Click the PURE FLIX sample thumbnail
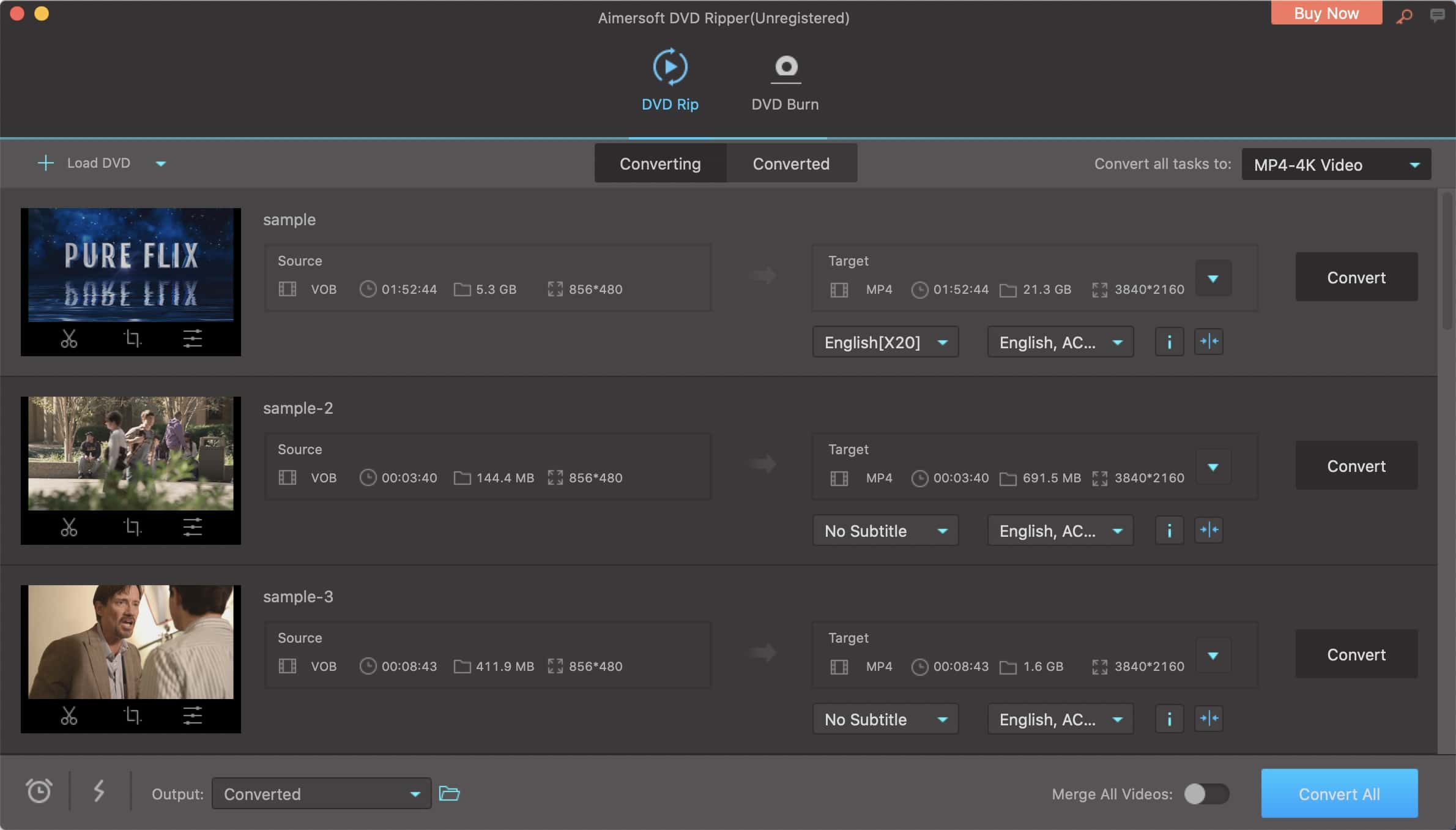The width and height of the screenshot is (1456, 830). [x=131, y=265]
